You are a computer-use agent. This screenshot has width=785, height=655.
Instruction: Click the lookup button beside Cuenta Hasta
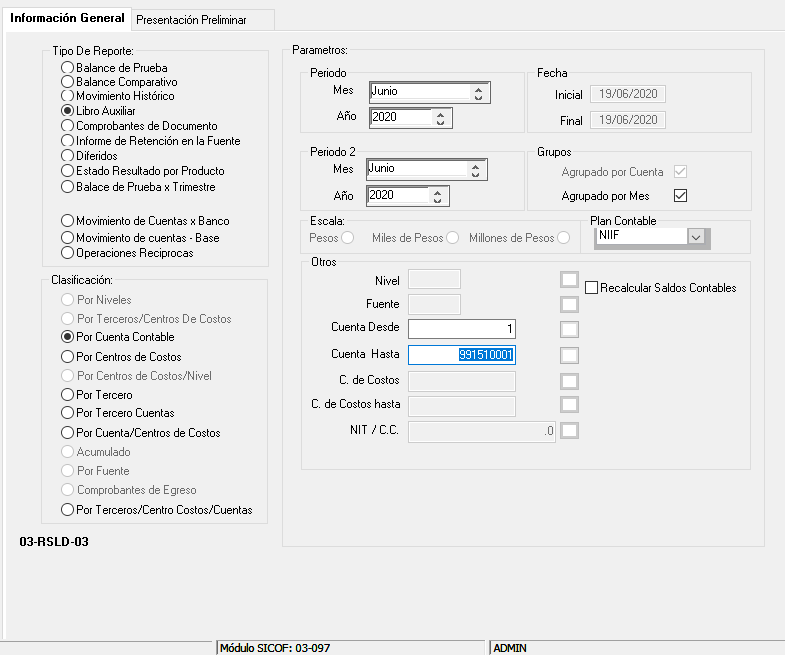[x=569, y=354]
